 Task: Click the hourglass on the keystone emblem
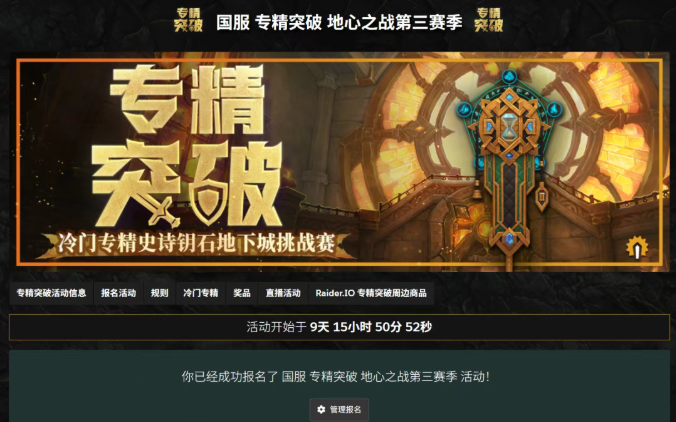tap(509, 127)
